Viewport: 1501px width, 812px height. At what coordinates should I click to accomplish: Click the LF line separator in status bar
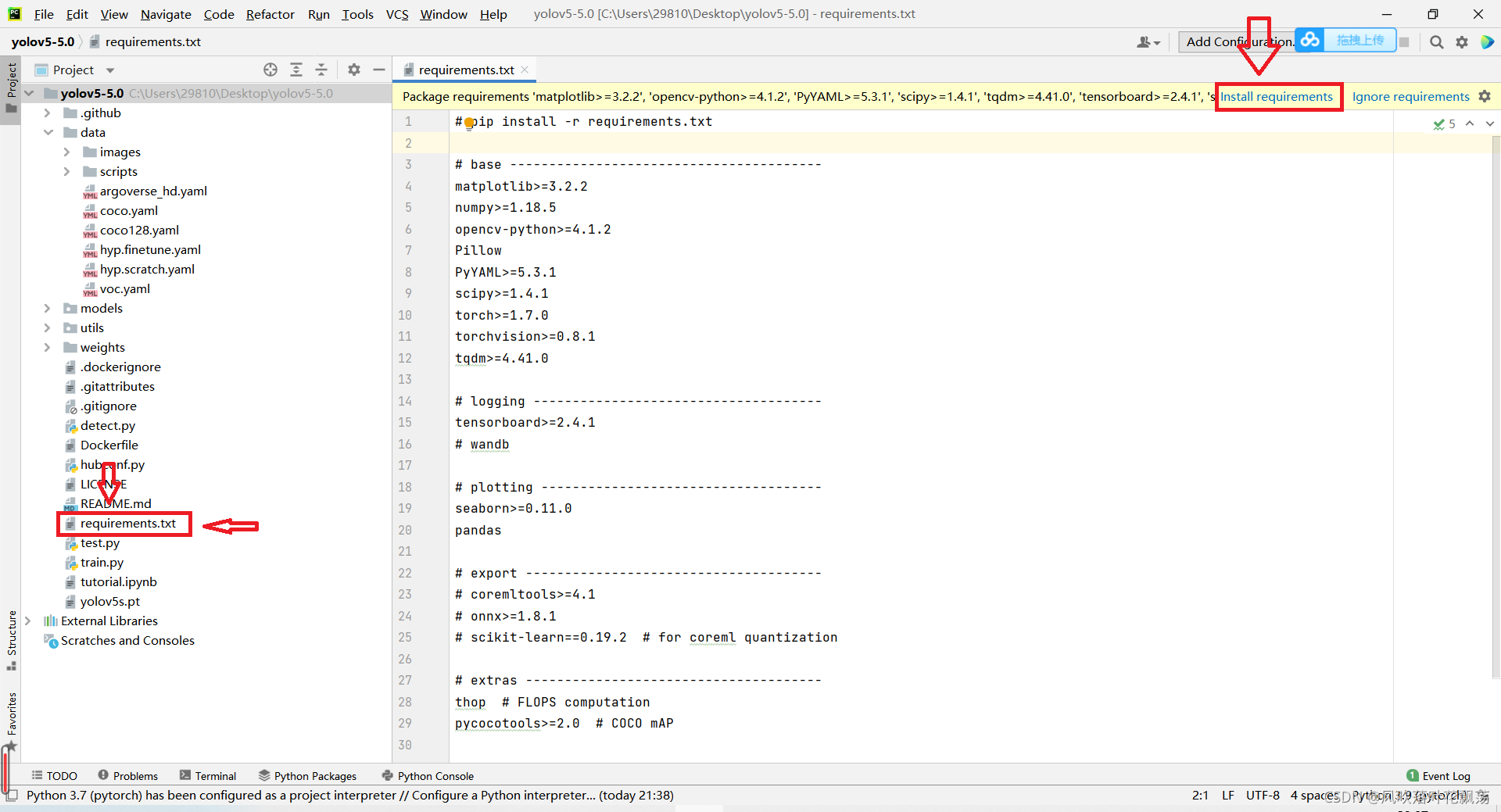pos(1228,795)
